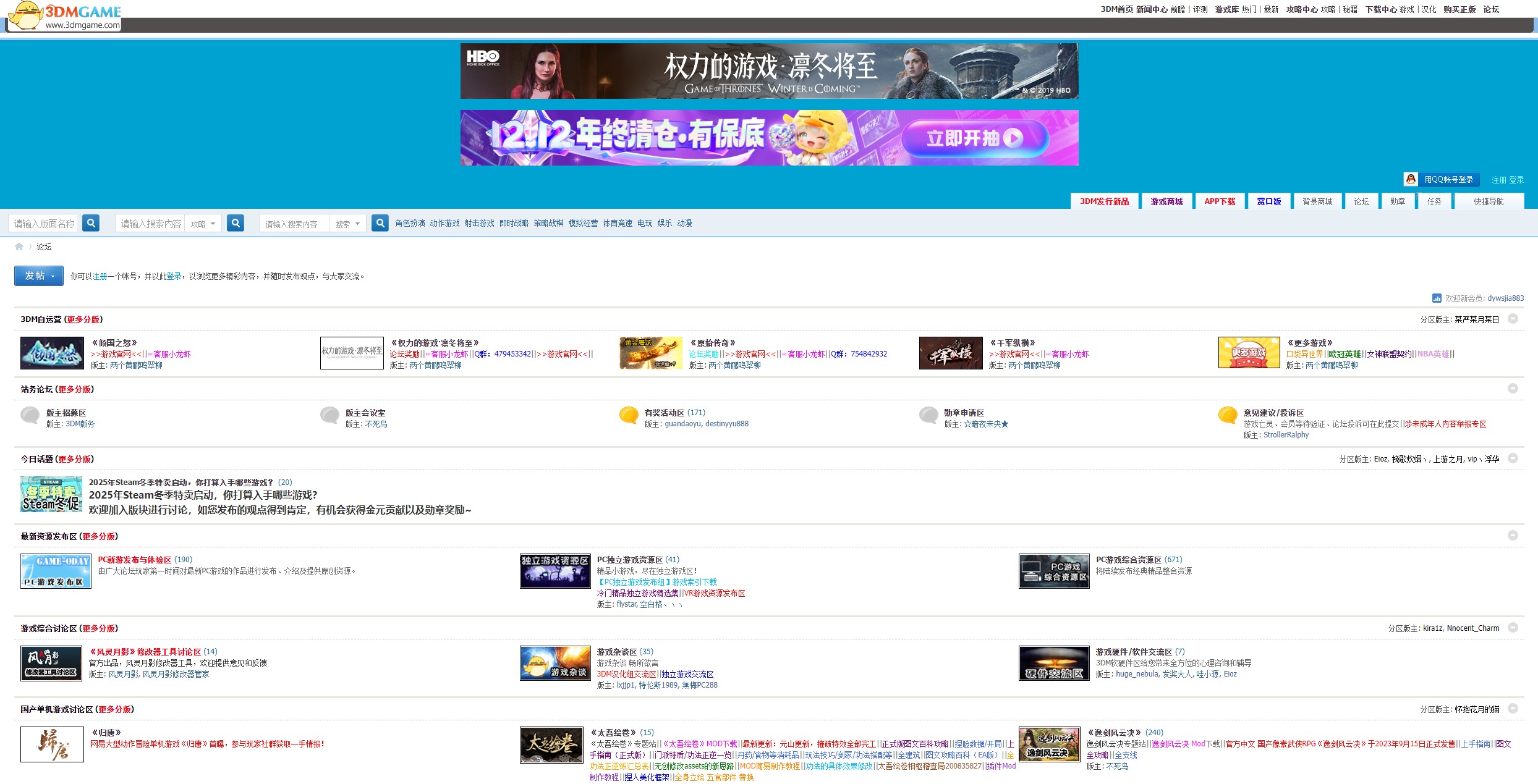Click the home breadcrumb icon
This screenshot has width=1538, height=784.
19,246
